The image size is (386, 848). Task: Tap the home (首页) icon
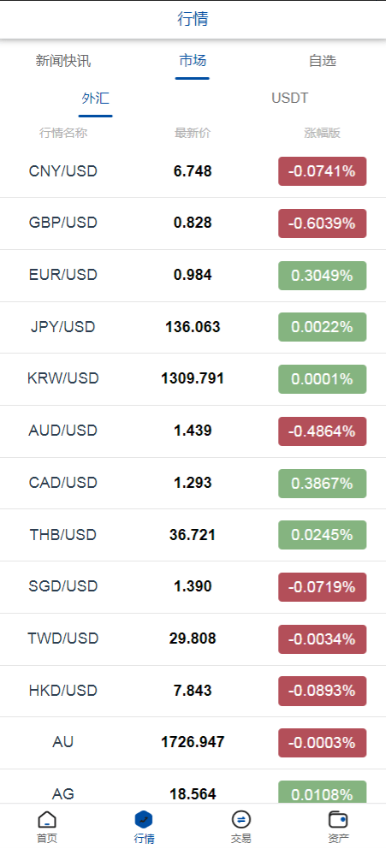(x=47, y=820)
